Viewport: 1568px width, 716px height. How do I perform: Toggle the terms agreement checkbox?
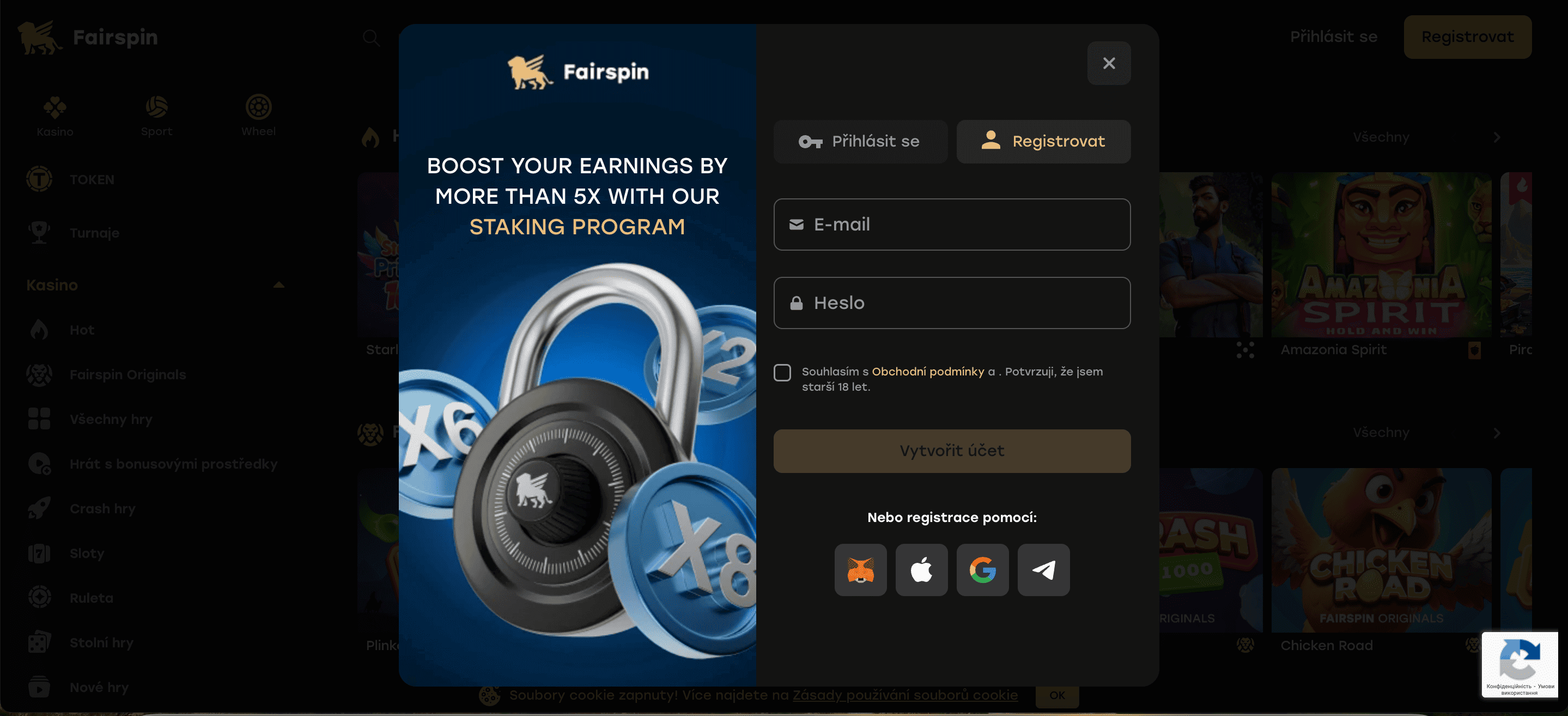click(x=783, y=372)
